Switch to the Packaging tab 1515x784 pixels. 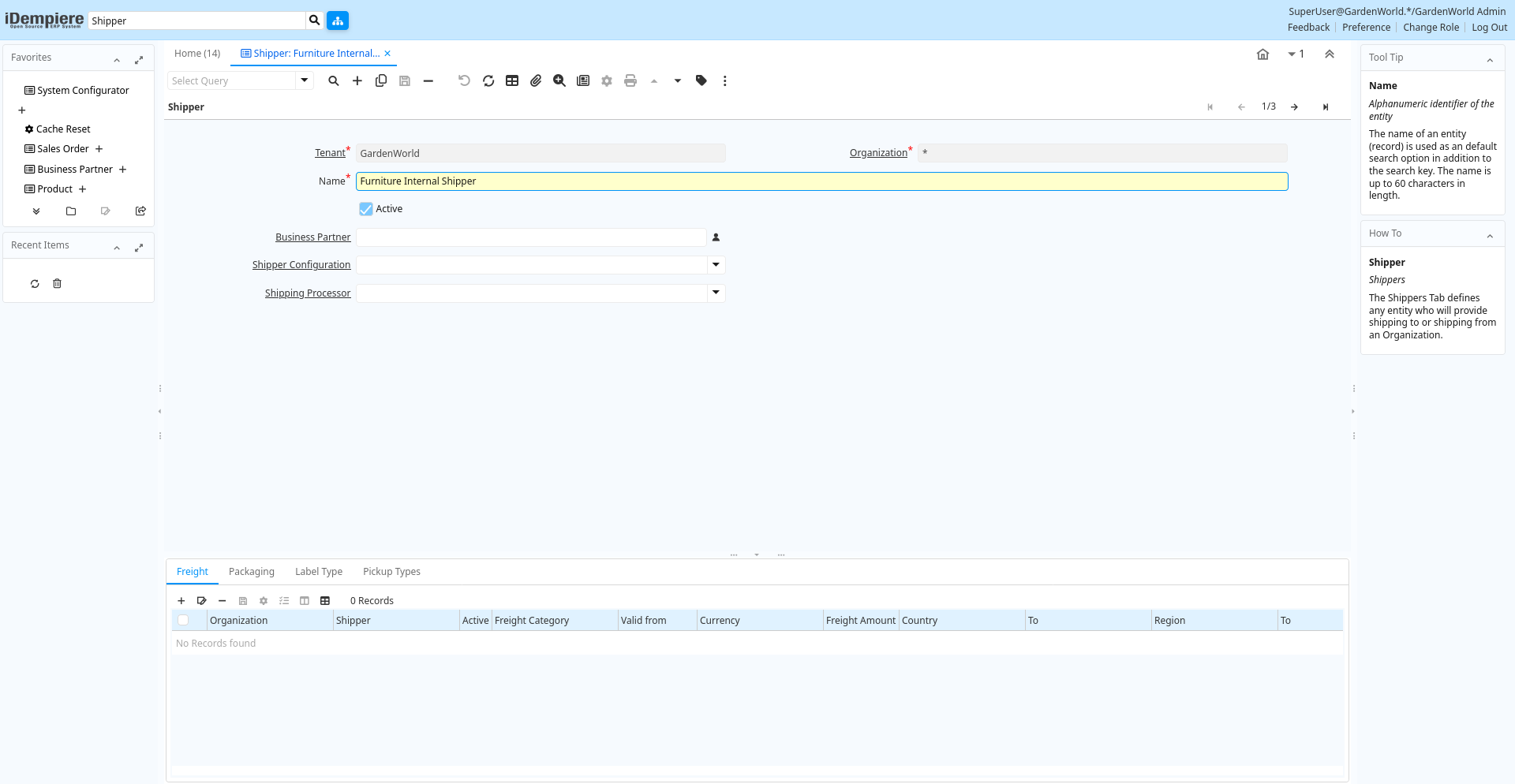(252, 572)
